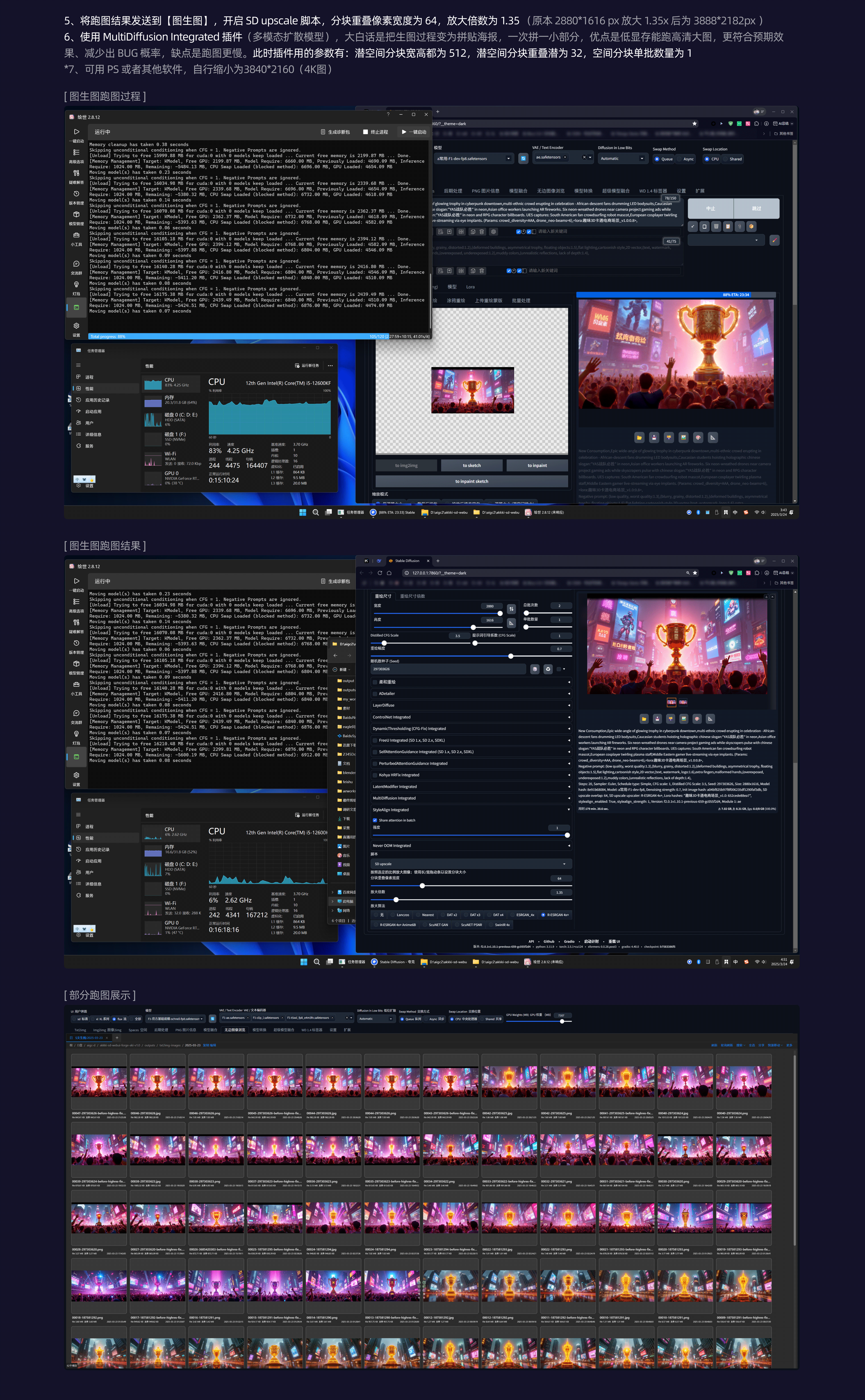Click the to sketch button
This screenshot has height=1400, width=865.
pos(472,465)
